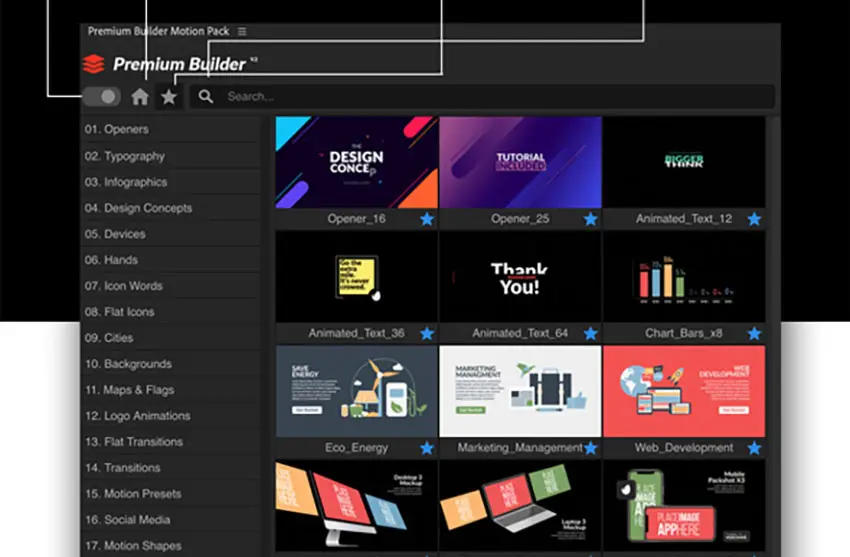Select the Mobile Packshot X3 thumbnail
The image size is (850, 557).
click(684, 506)
